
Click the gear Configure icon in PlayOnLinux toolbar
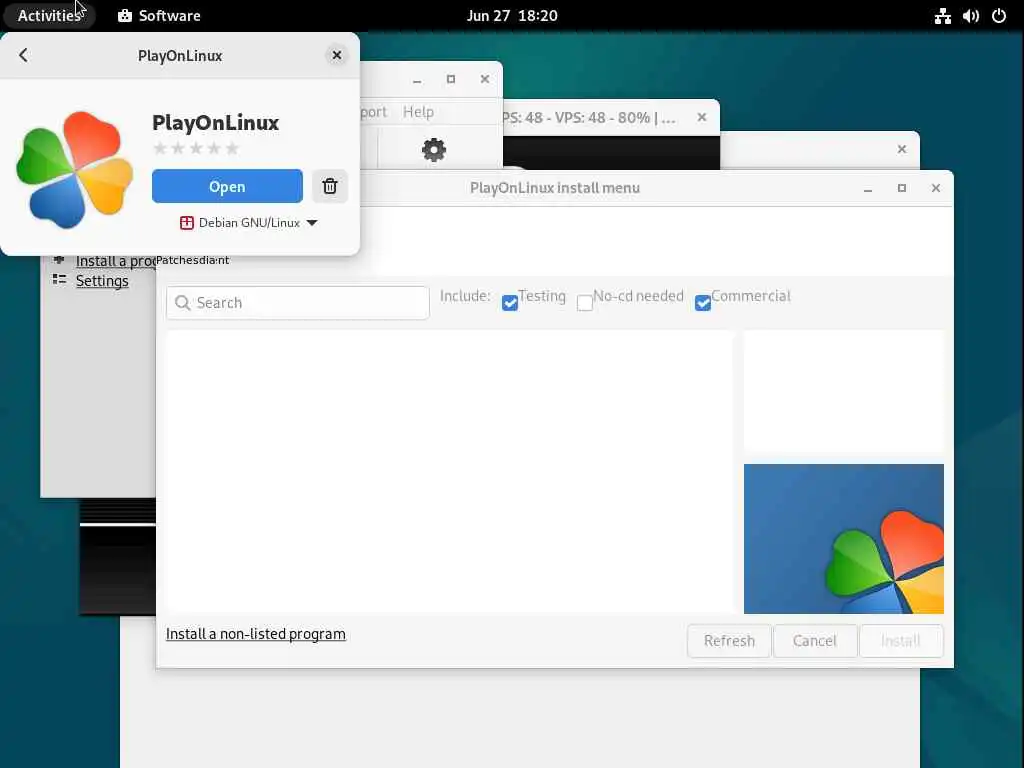click(434, 150)
